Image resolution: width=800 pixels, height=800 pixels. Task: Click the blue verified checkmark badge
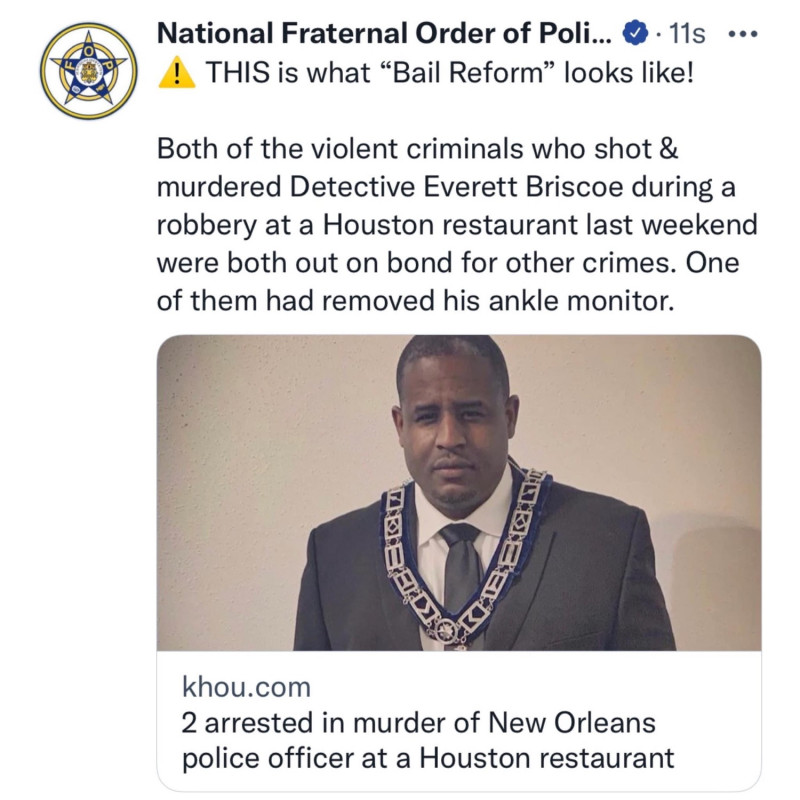tap(635, 33)
